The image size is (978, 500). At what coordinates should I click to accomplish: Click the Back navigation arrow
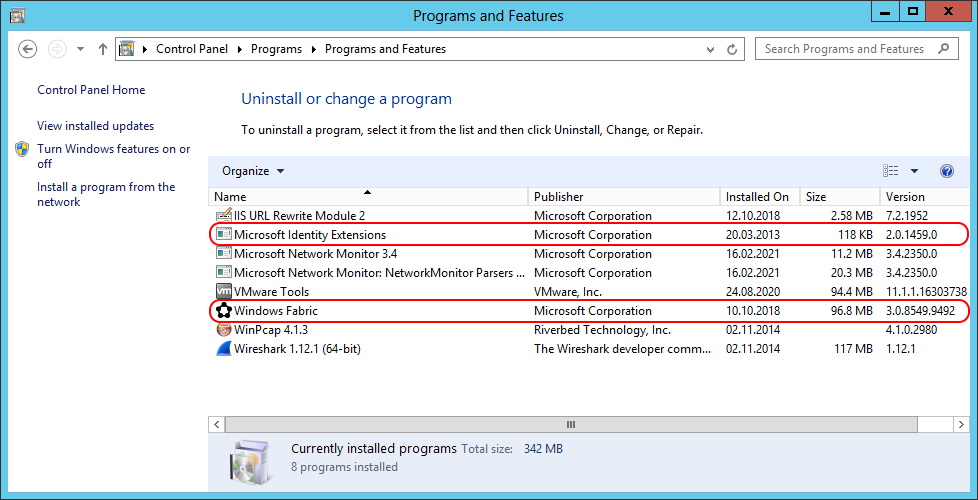[x=27, y=49]
